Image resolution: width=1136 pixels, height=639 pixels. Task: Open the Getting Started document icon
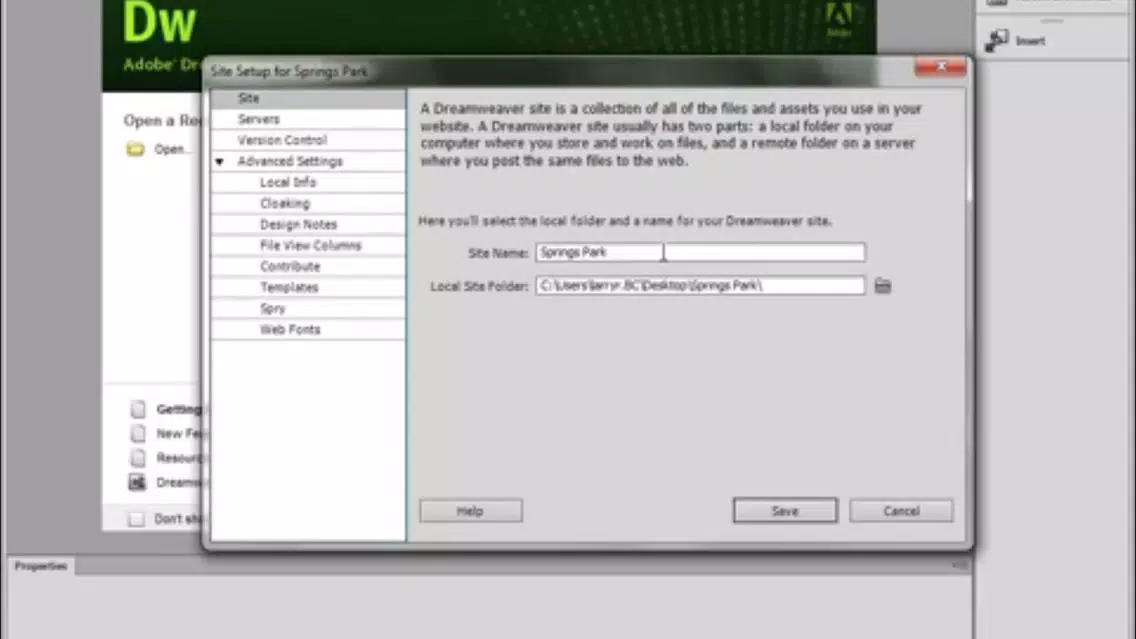(x=138, y=409)
